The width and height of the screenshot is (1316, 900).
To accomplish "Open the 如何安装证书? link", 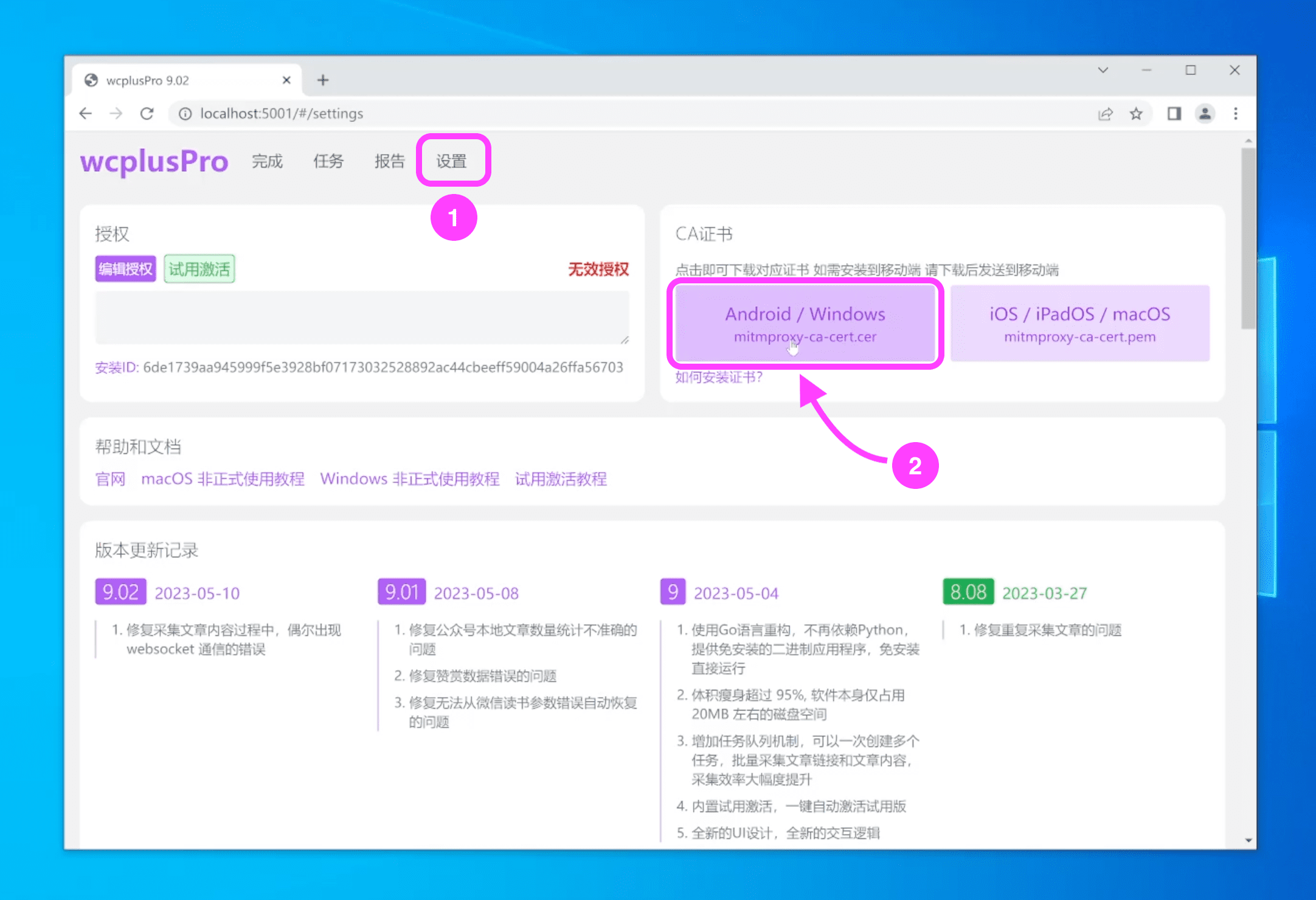I will [719, 378].
